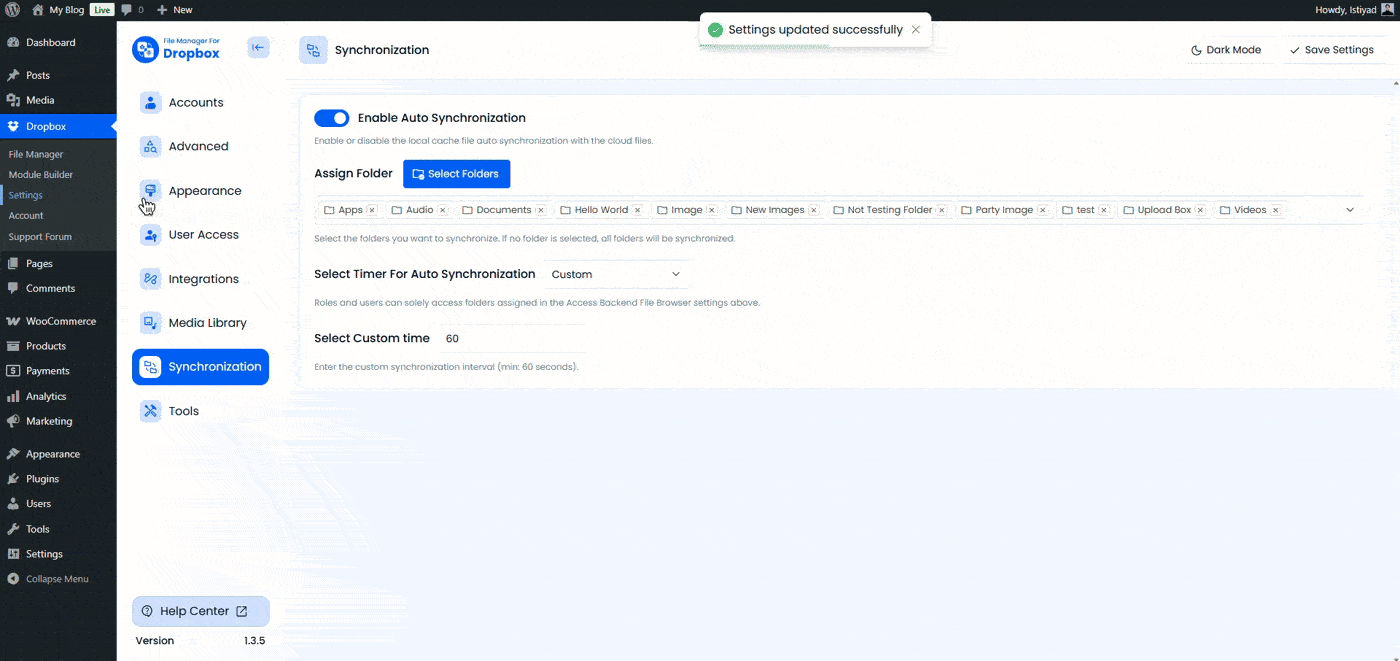Viewport: 1400px width, 661px height.
Task: Open the Dropbox menu in WordPress sidebar
Action: [x=45, y=125]
